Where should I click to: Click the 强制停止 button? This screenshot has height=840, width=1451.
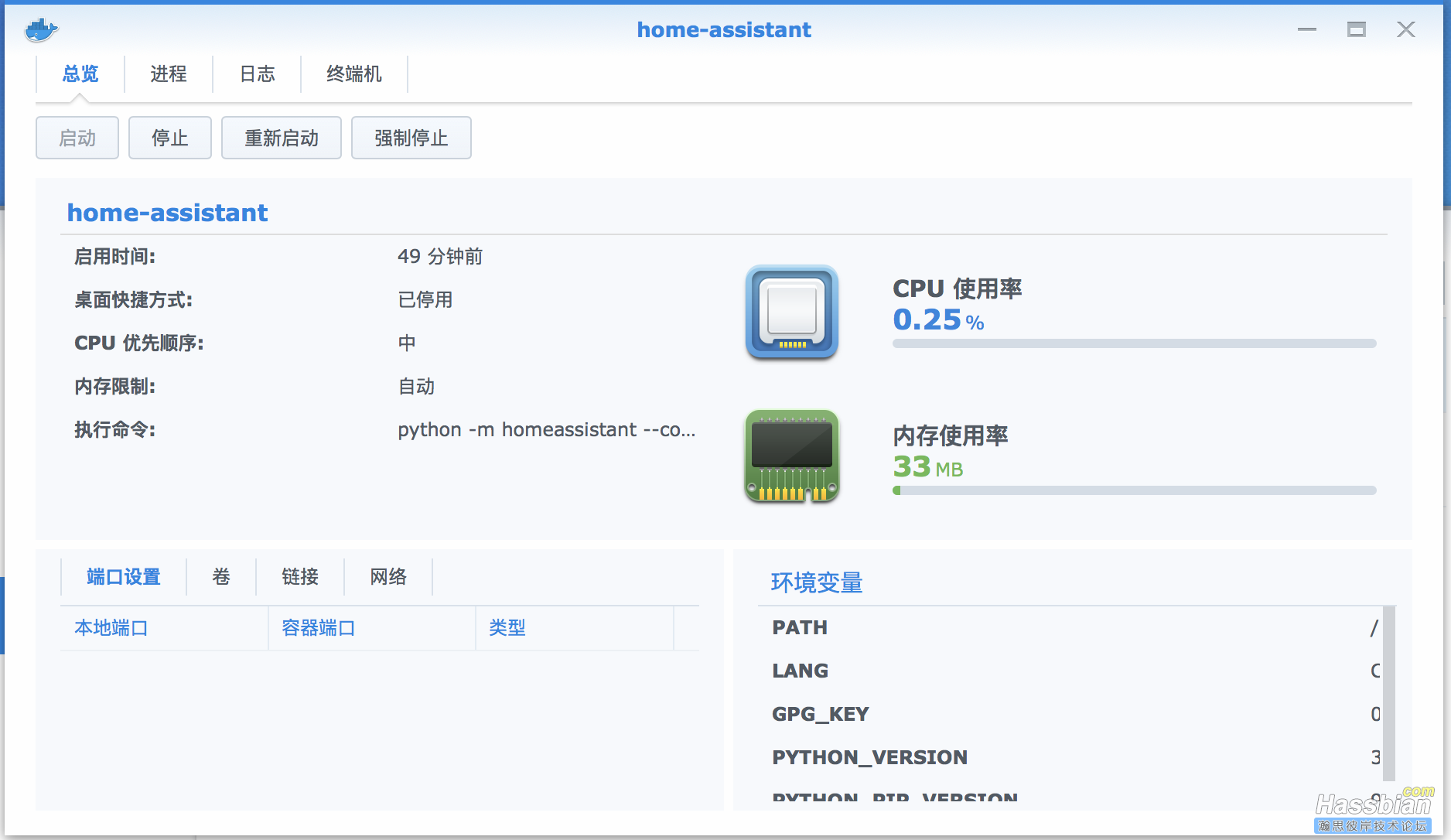(411, 138)
